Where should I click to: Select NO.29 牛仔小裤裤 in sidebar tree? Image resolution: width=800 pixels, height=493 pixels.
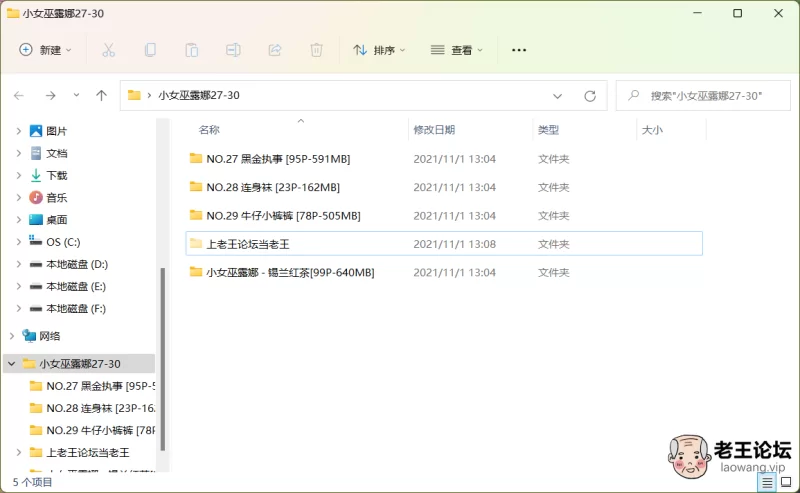coord(92,431)
